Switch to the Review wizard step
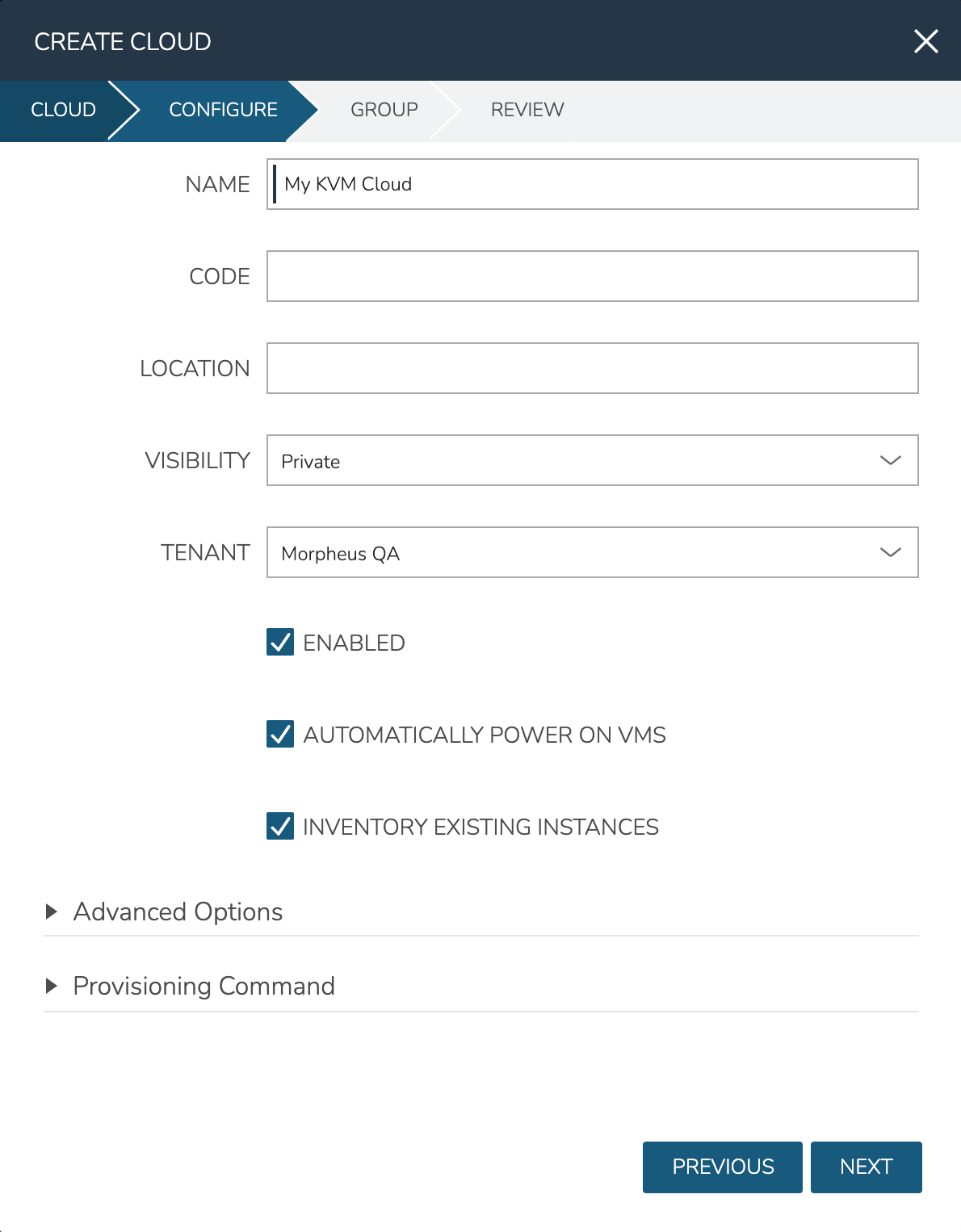The image size is (961, 1232). click(x=527, y=110)
